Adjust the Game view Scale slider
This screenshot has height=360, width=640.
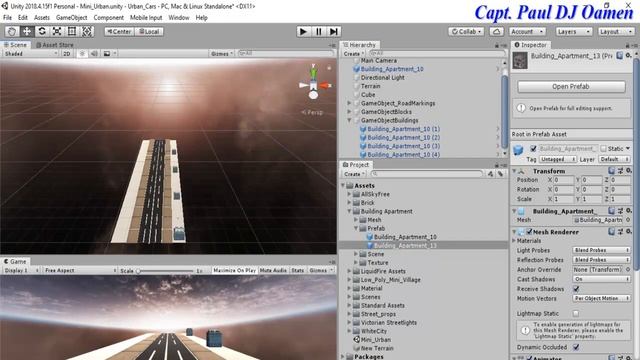click(x=166, y=271)
